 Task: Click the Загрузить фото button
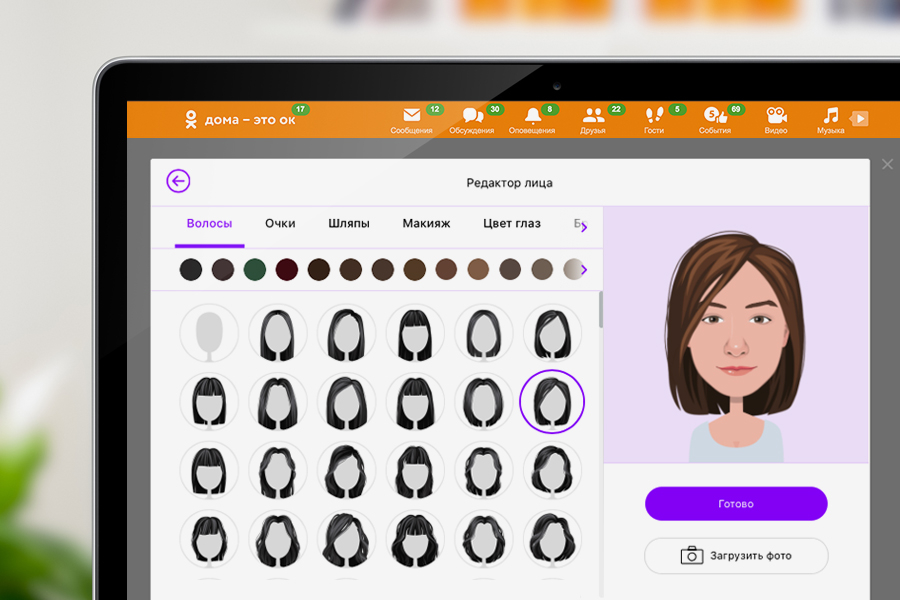pos(736,556)
